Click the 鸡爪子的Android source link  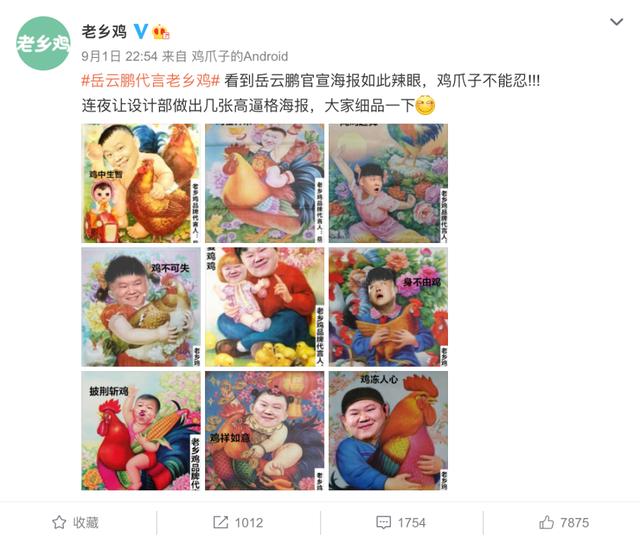(240, 56)
